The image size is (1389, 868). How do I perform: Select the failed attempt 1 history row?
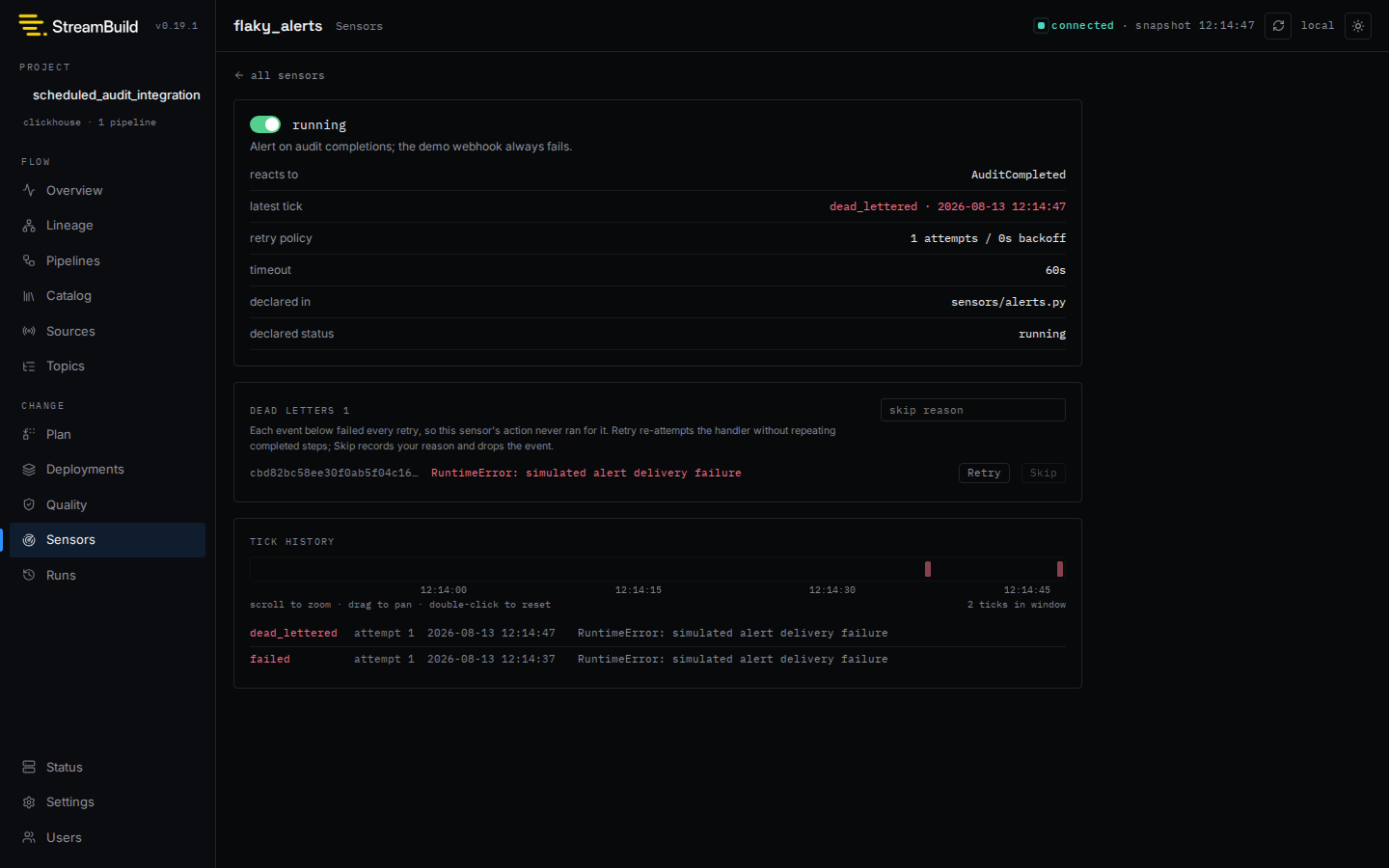[658, 659]
